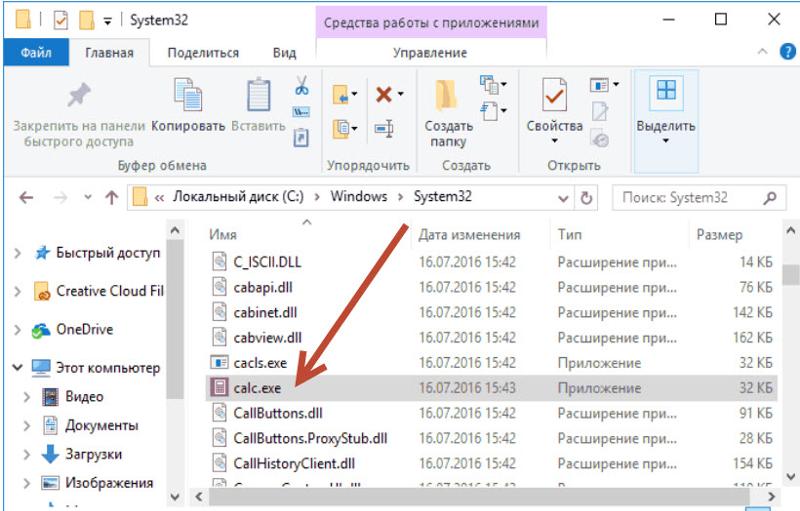Switch to the Вид ribbon tab
The image size is (800, 511).
click(x=284, y=53)
